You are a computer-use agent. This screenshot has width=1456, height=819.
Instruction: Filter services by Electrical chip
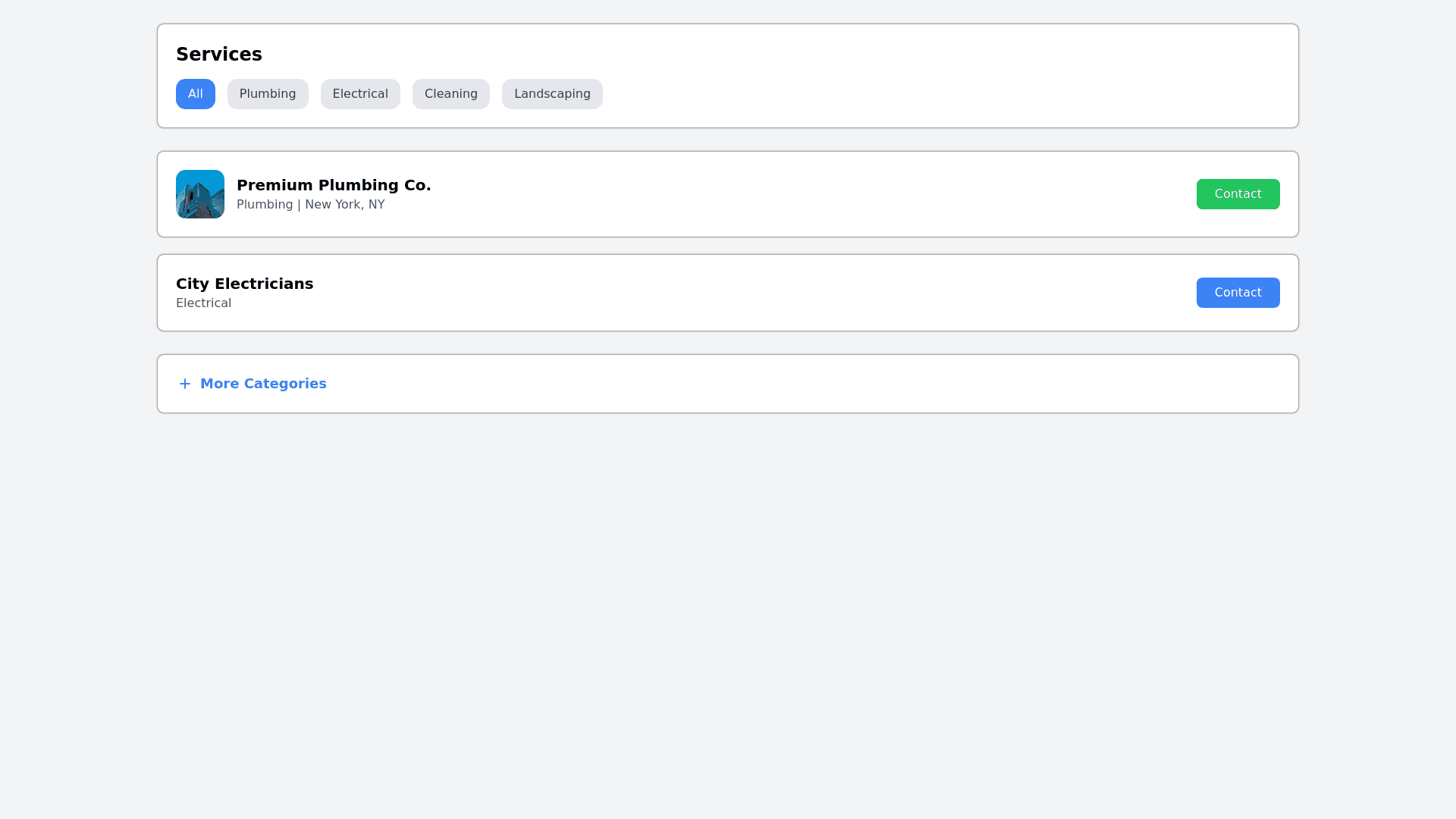point(360,94)
